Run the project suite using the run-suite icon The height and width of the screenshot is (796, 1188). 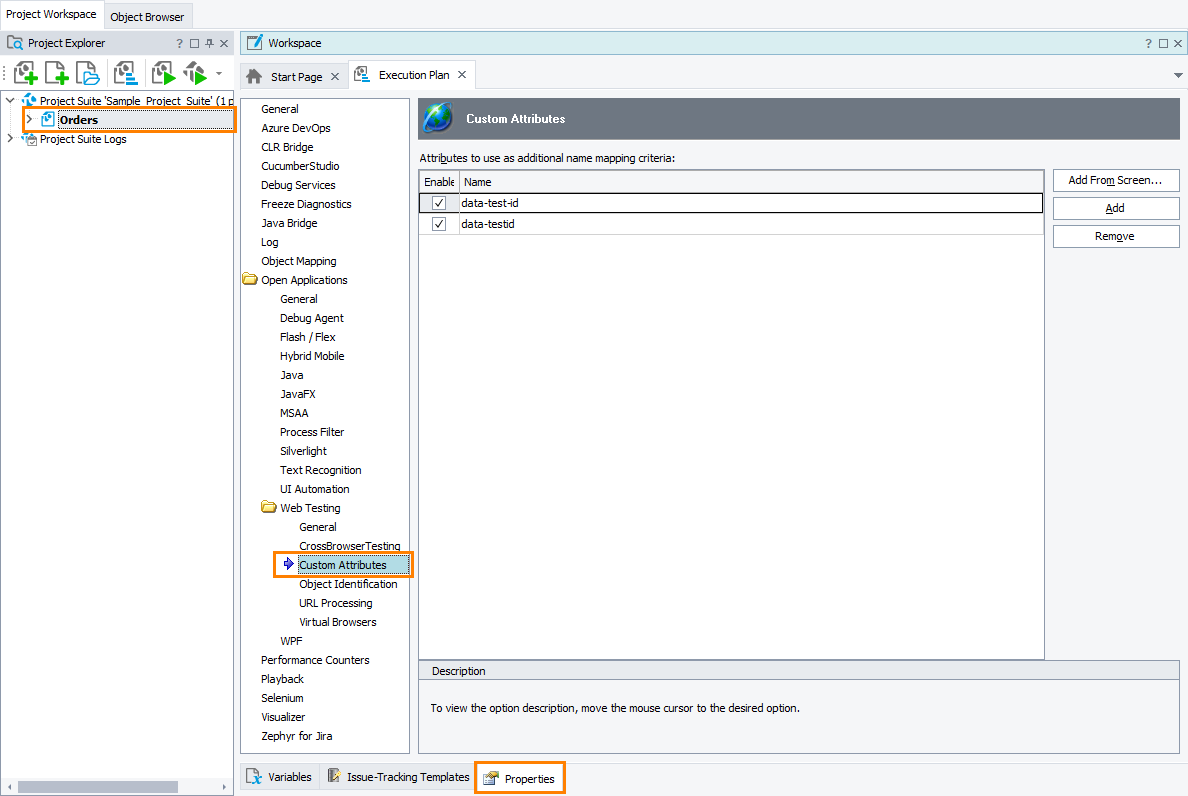pyautogui.click(x=193, y=73)
